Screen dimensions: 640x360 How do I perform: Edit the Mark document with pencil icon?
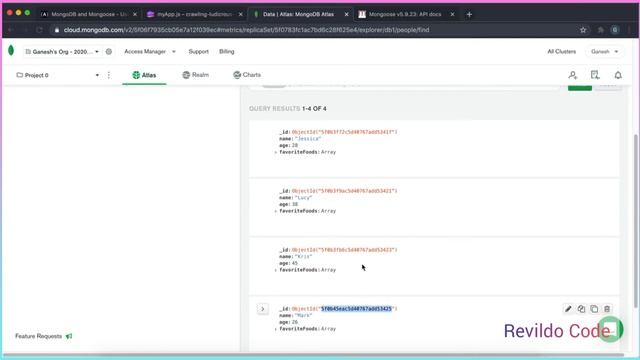568,309
